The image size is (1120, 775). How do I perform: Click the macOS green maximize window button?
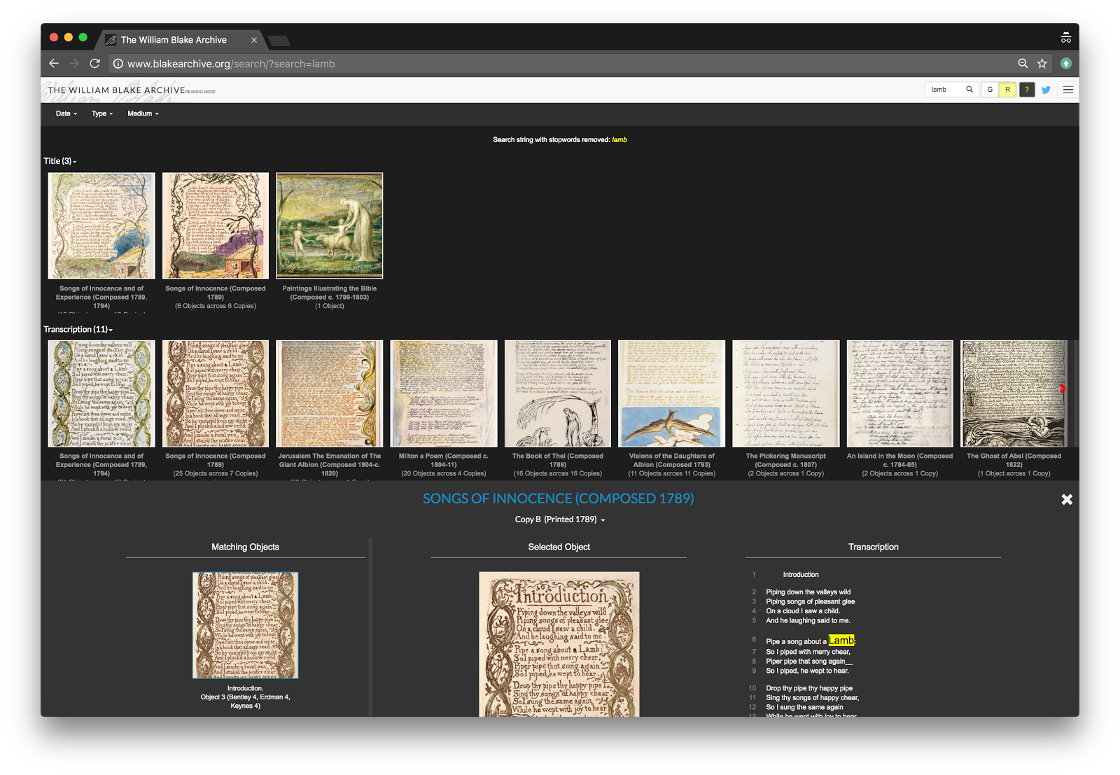[x=83, y=37]
